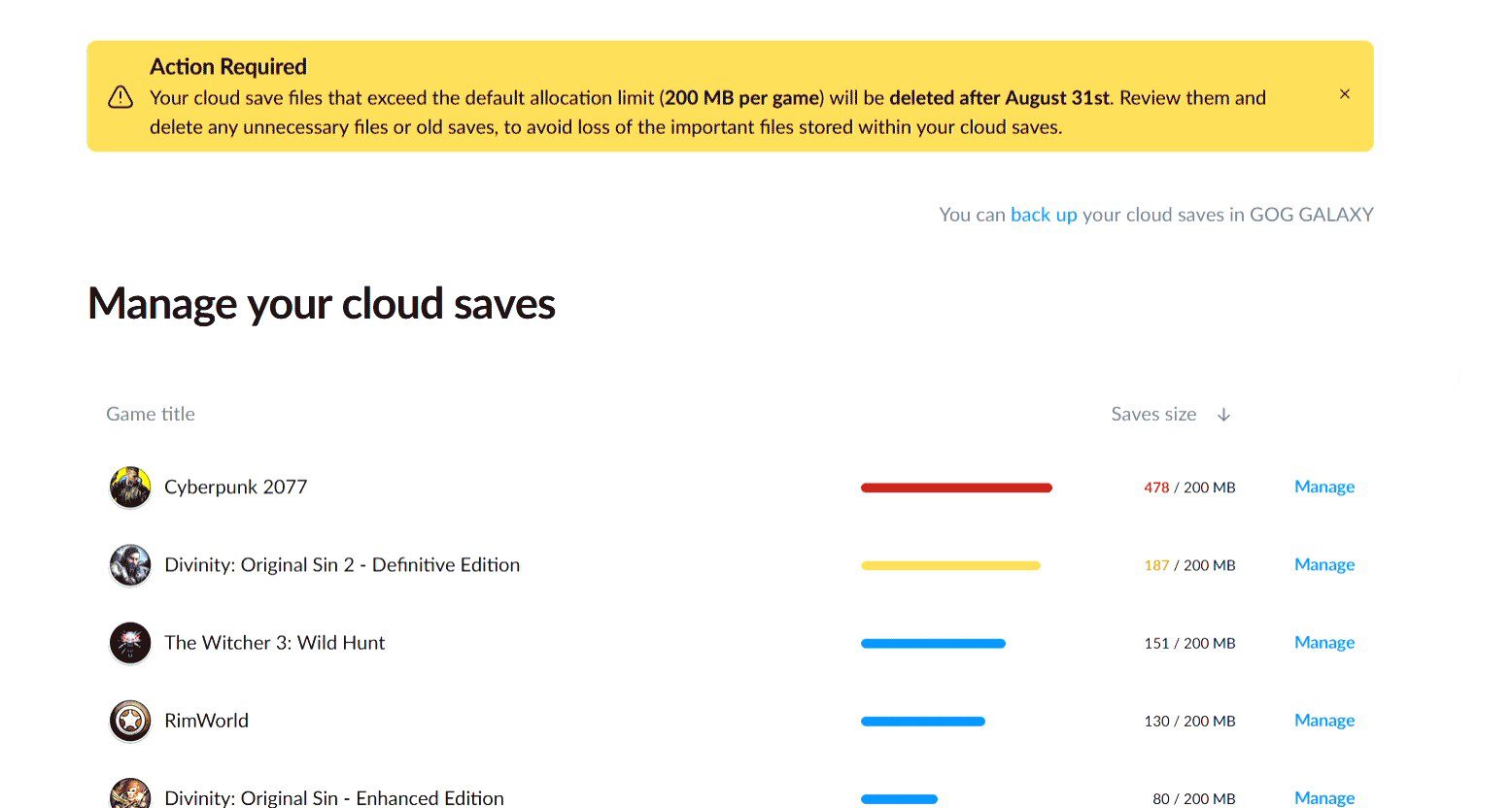Click The Witcher 3 blue usage bar
The width and height of the screenshot is (1512, 808).
933,643
